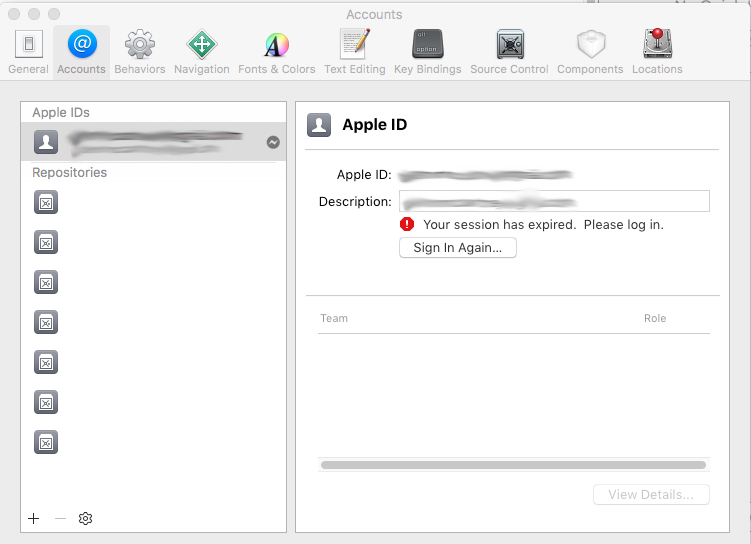Click the horizontal scrollbar under team table
The image size is (751, 544).
point(513,465)
